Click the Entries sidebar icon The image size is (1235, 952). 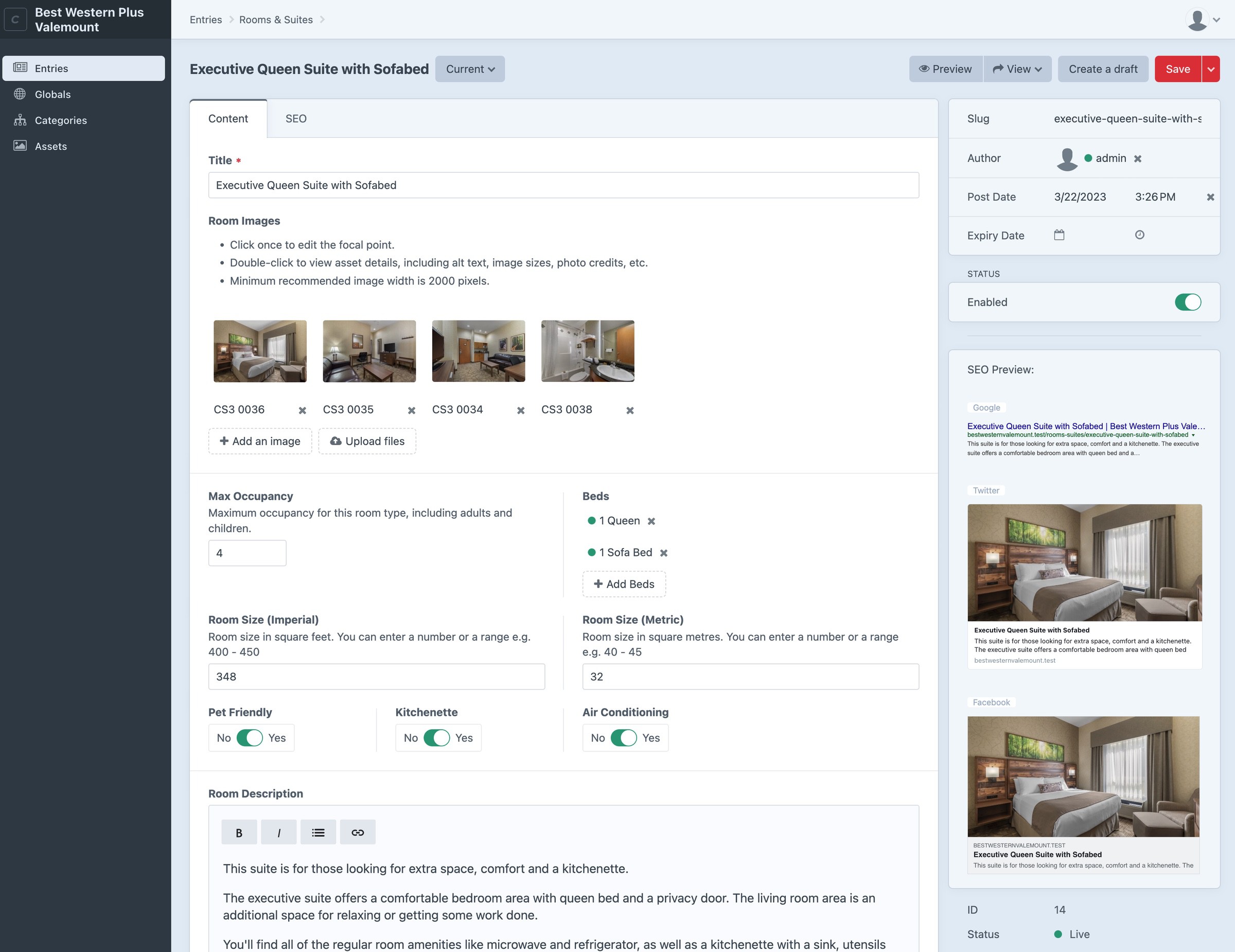pyautogui.click(x=20, y=67)
